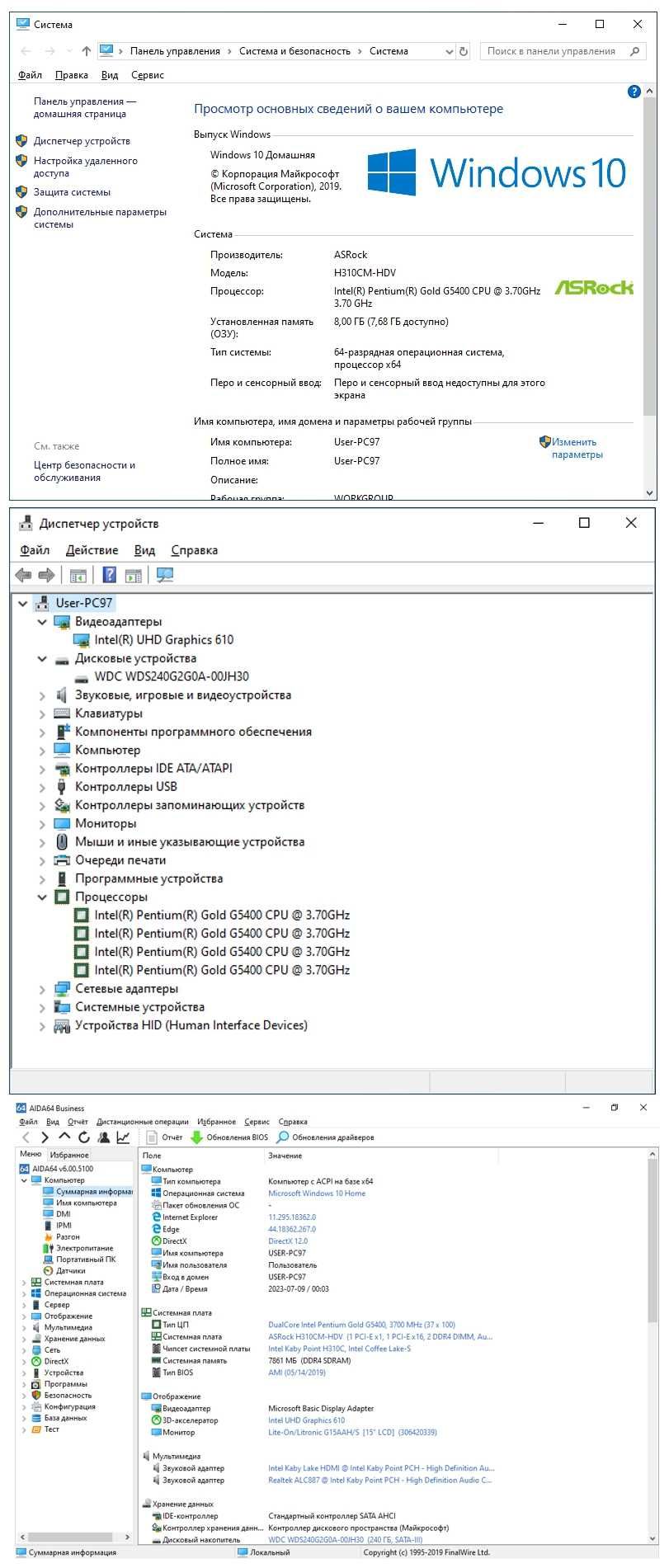Open address bar history dropdown in System window
This screenshot has width=669, height=1568.
click(x=450, y=51)
